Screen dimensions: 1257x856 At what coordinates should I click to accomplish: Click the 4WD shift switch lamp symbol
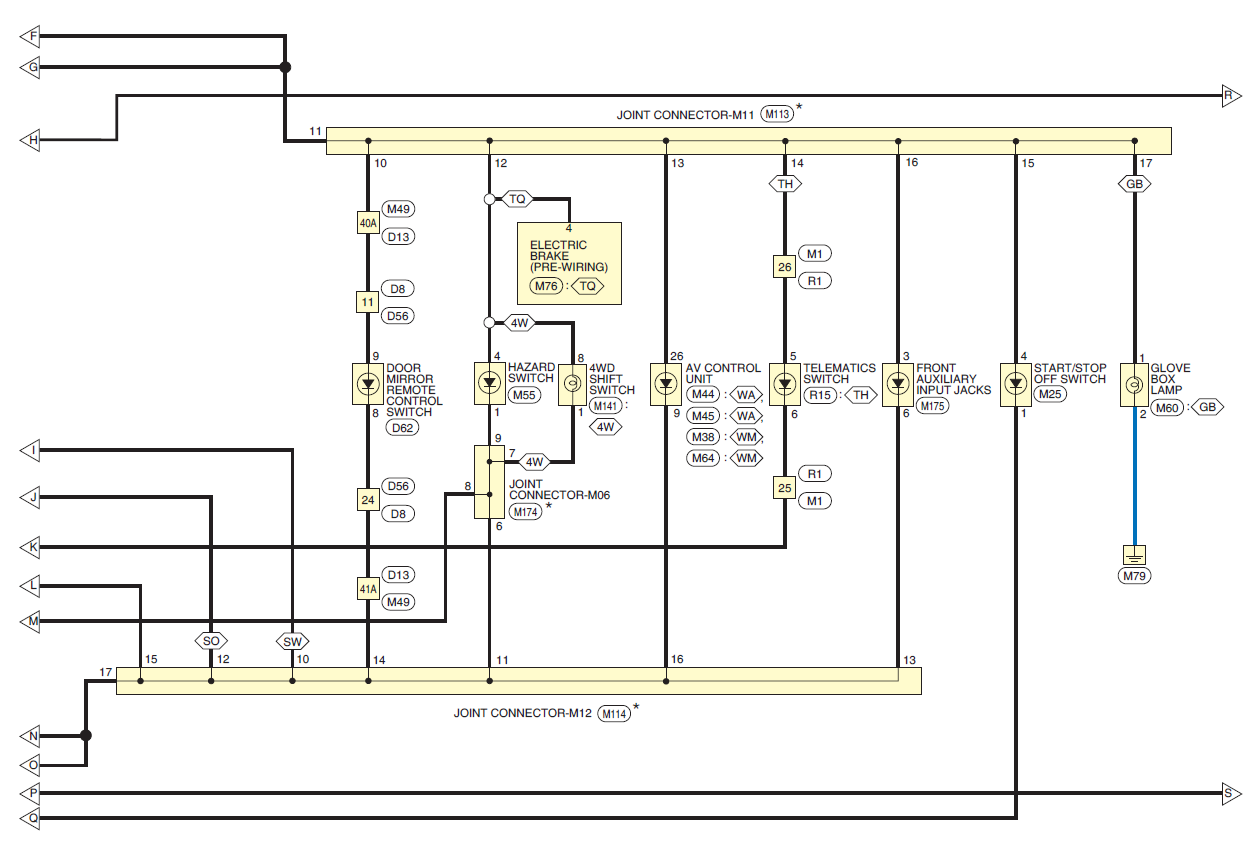573,383
